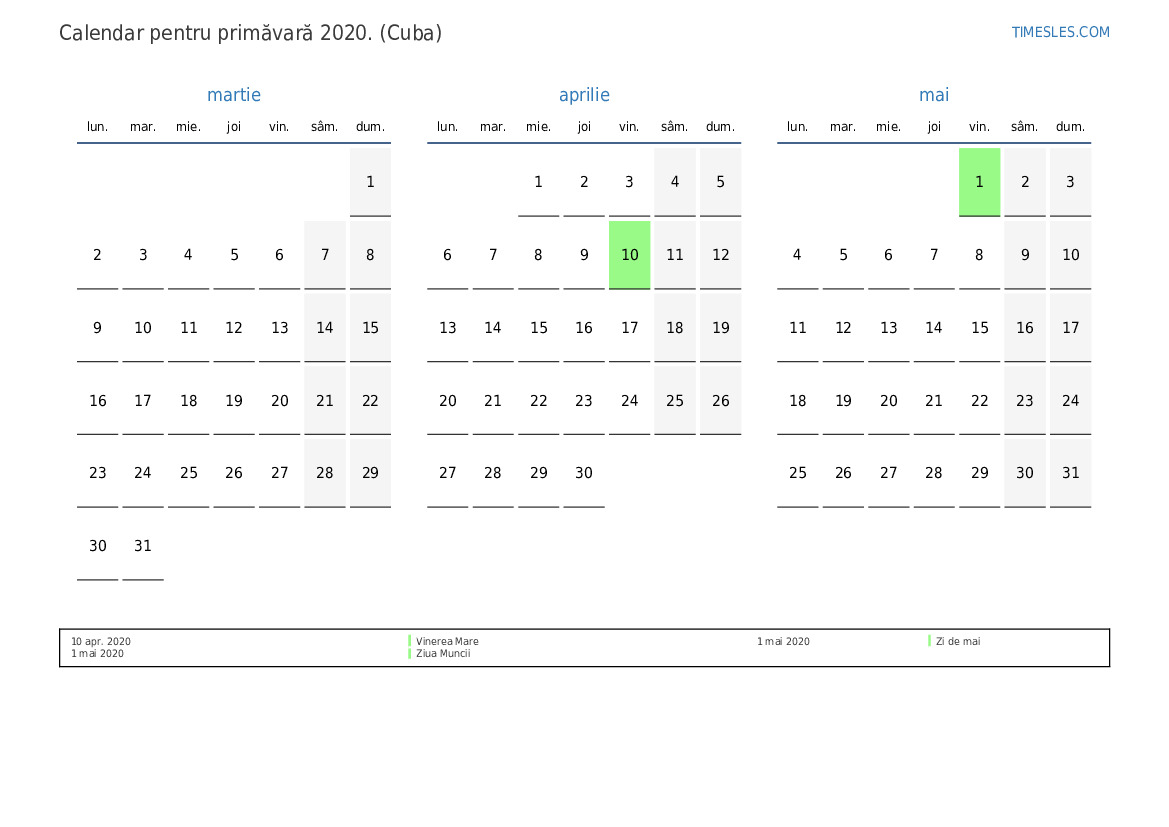Click '1 mai 2020' date beside Zi de mai
The image size is (1169, 827).
pyautogui.click(x=784, y=641)
